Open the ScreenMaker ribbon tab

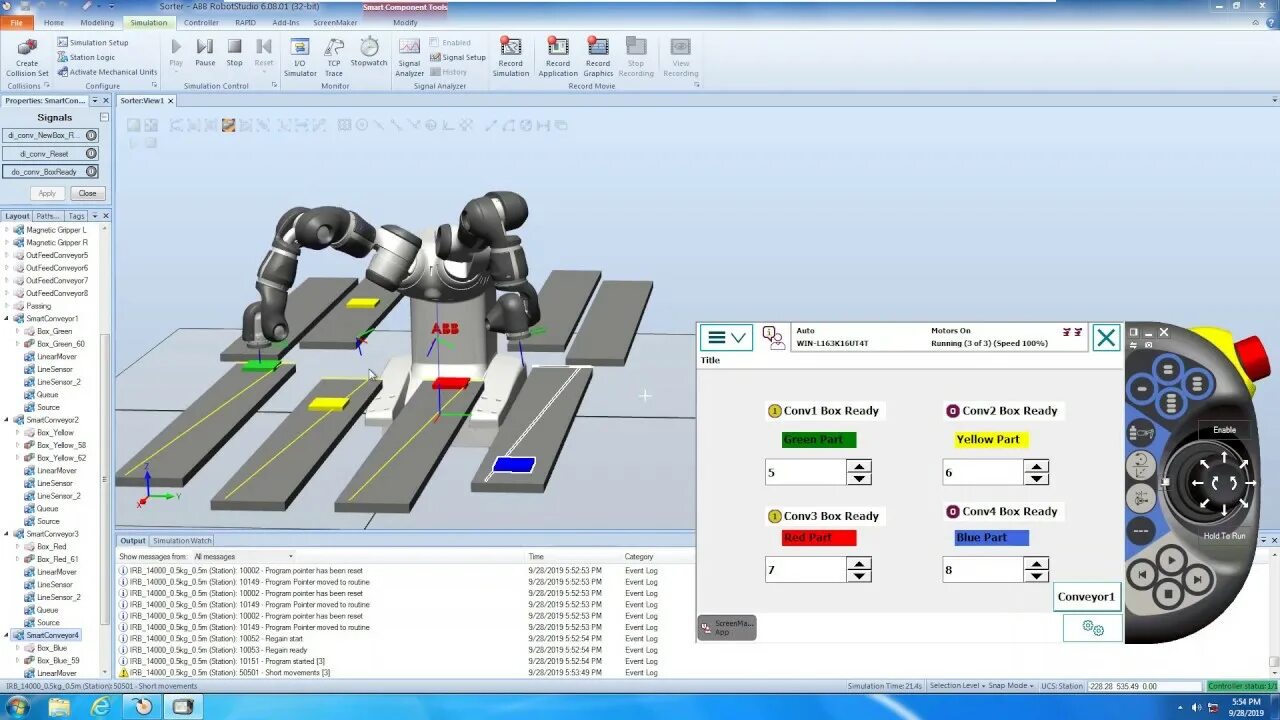[x=335, y=22]
